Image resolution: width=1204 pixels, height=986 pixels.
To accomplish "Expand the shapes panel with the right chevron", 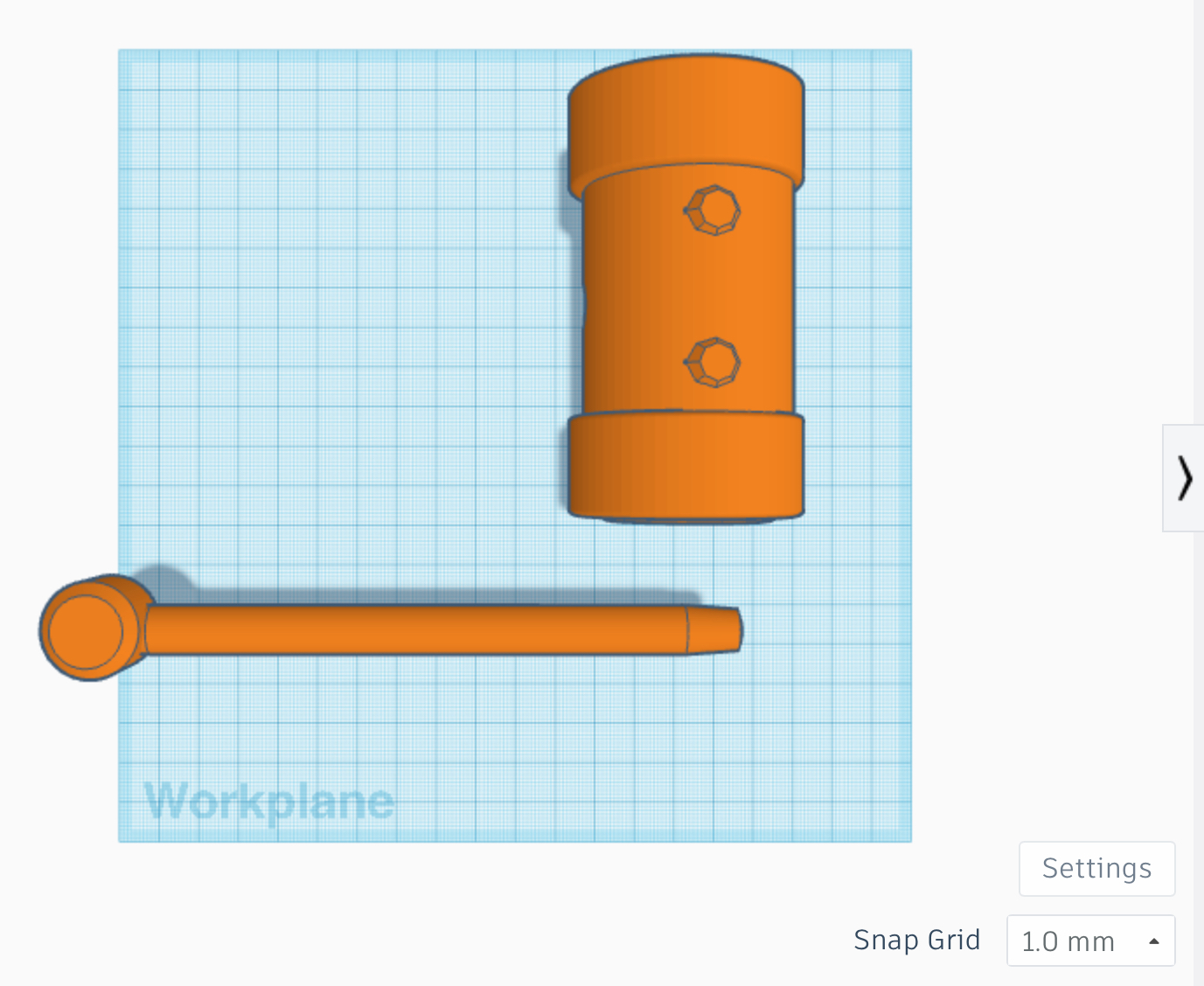I will 1185,478.
